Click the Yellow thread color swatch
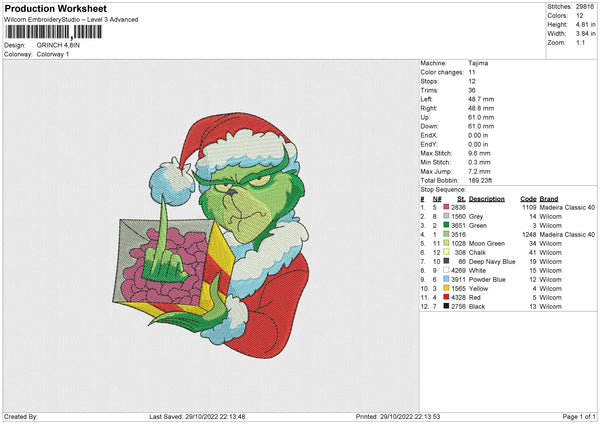Screen dimensions: 600x424 (446, 288)
